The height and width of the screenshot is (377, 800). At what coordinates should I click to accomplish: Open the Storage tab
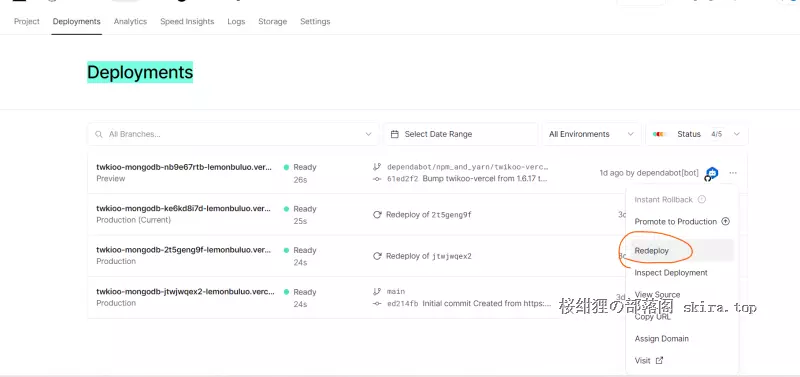(272, 21)
